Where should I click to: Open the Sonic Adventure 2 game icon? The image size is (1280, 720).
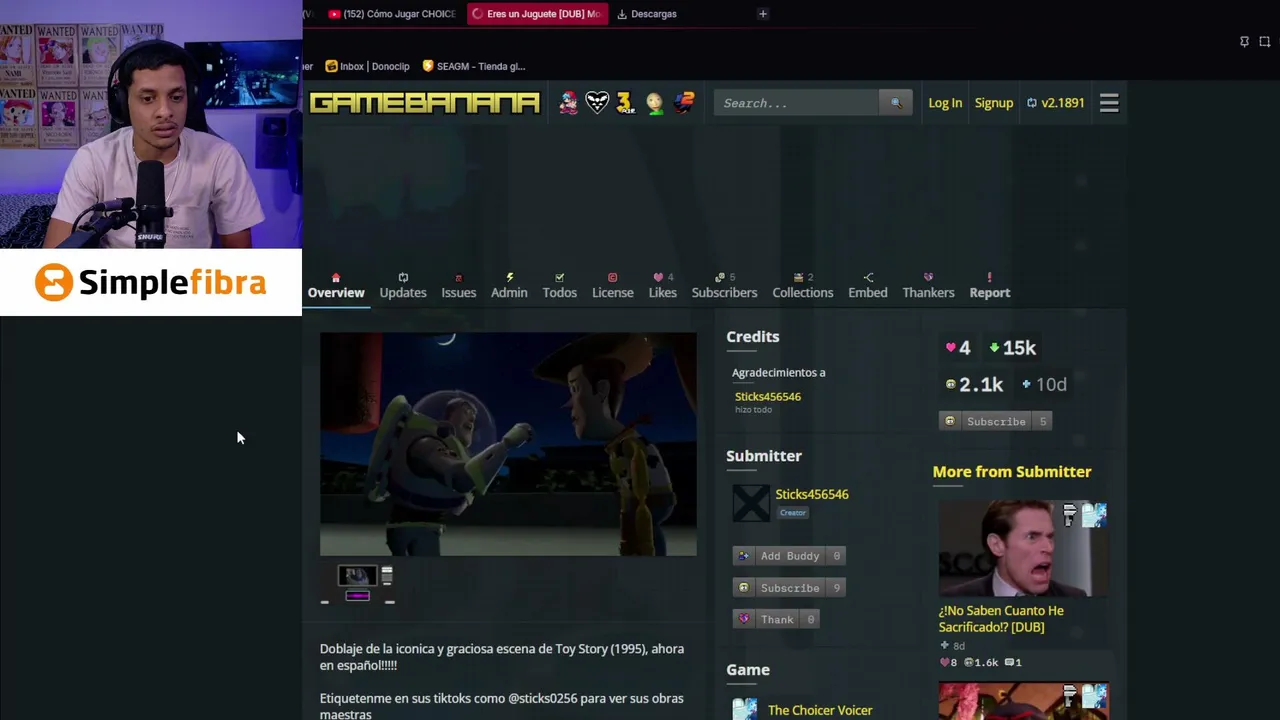pyautogui.click(x=684, y=103)
